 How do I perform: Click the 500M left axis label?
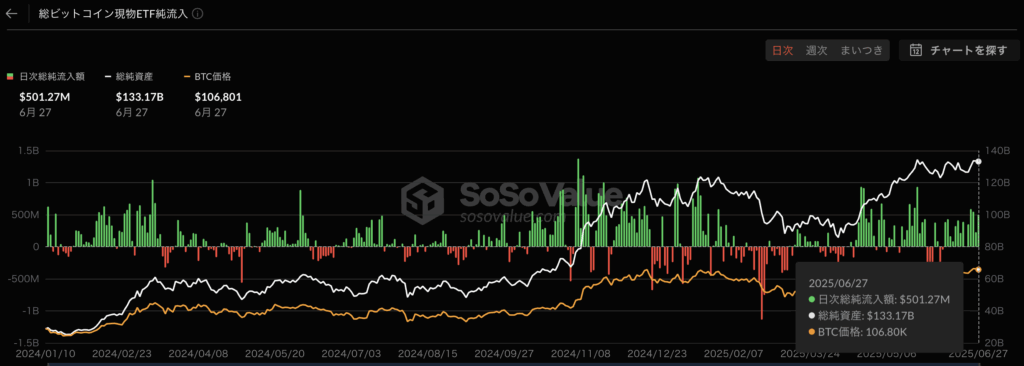point(25,214)
